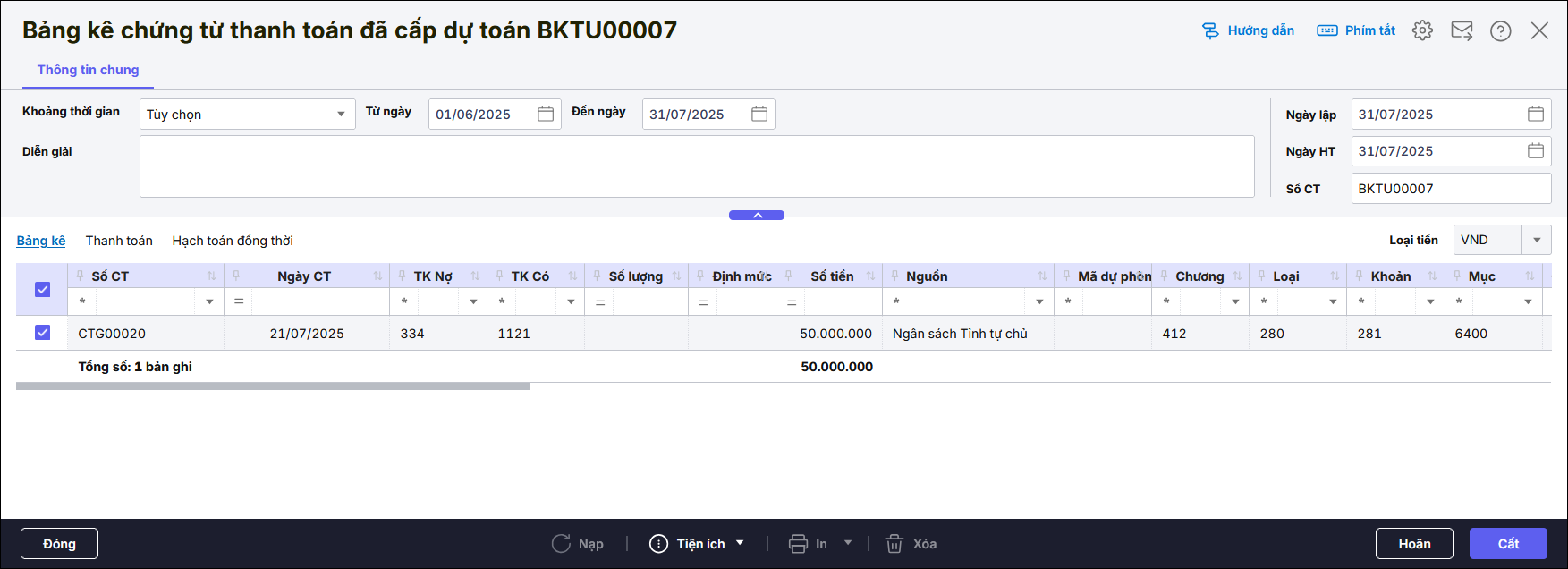
Task: Click the Cất save button
Action: coord(1508,544)
